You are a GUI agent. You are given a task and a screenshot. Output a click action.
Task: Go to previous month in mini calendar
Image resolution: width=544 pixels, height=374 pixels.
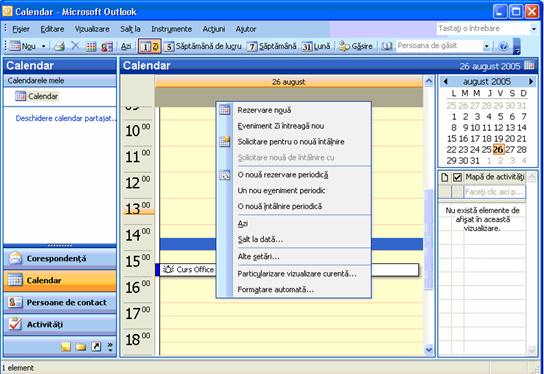click(446, 82)
